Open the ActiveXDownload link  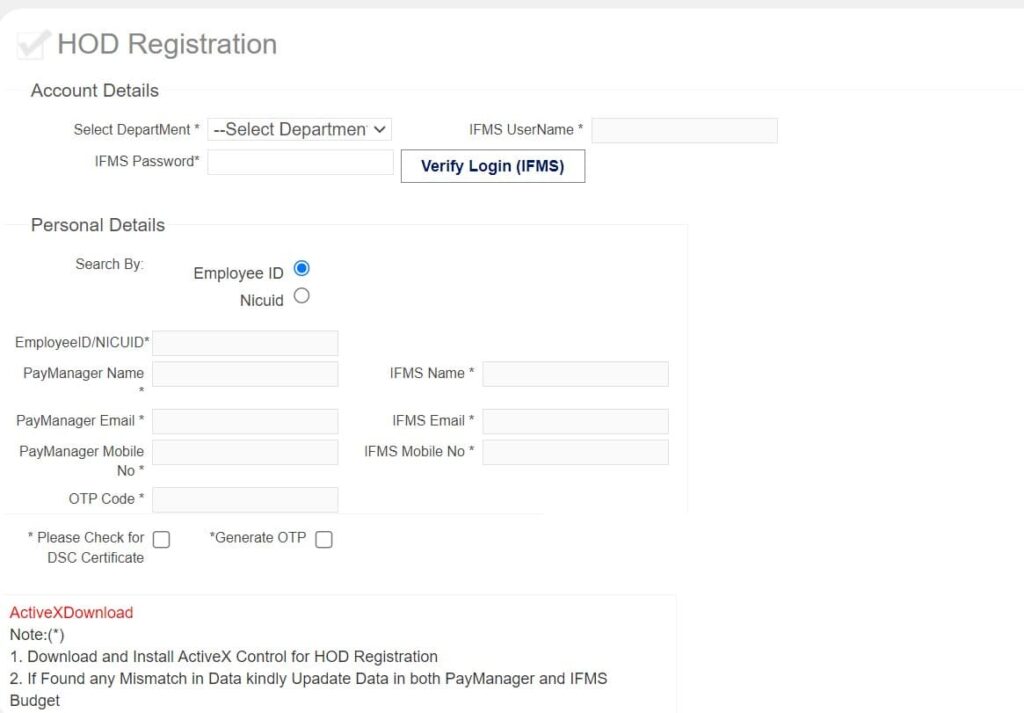pyautogui.click(x=70, y=612)
